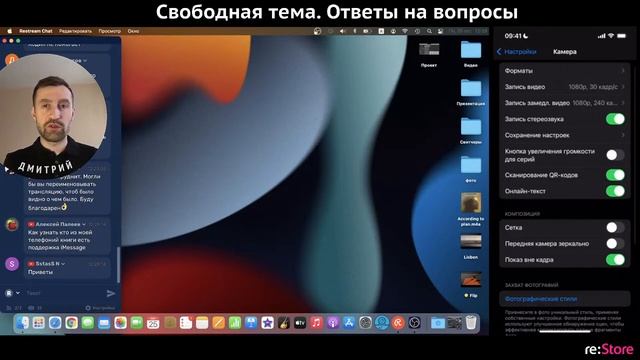This screenshot has width=640, height=360.
Task: Open the Форматы settings row
Action: pyautogui.click(x=565, y=71)
